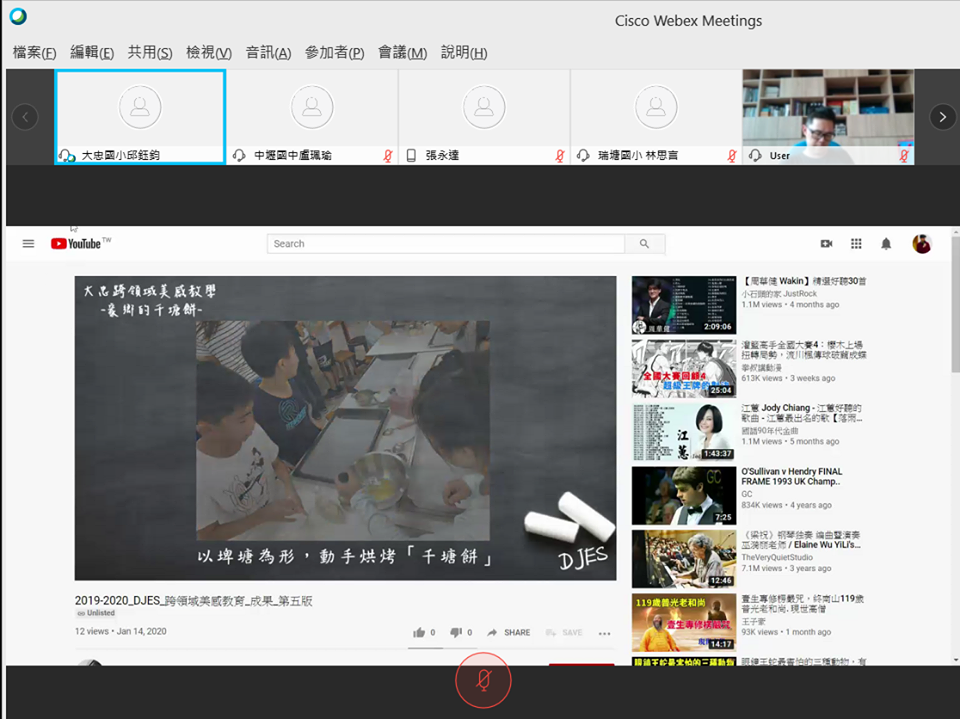960x719 pixels.
Task: Focus the YouTube Search field
Action: 446,244
